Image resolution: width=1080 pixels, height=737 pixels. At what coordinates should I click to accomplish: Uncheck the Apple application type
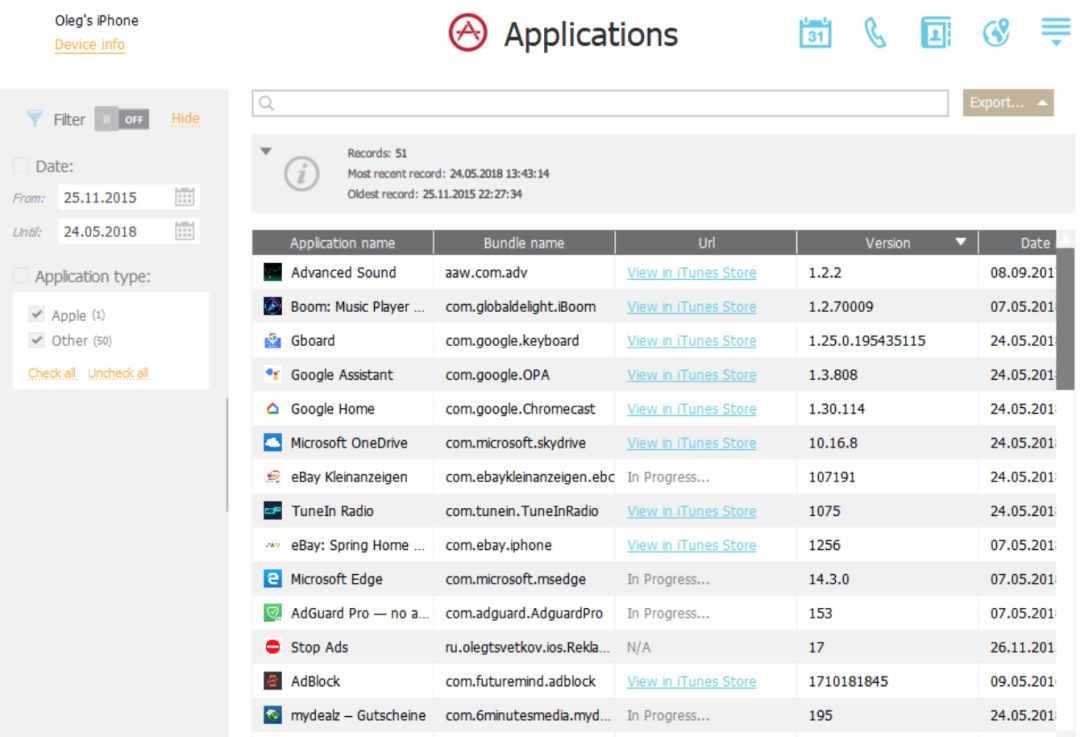pos(37,314)
